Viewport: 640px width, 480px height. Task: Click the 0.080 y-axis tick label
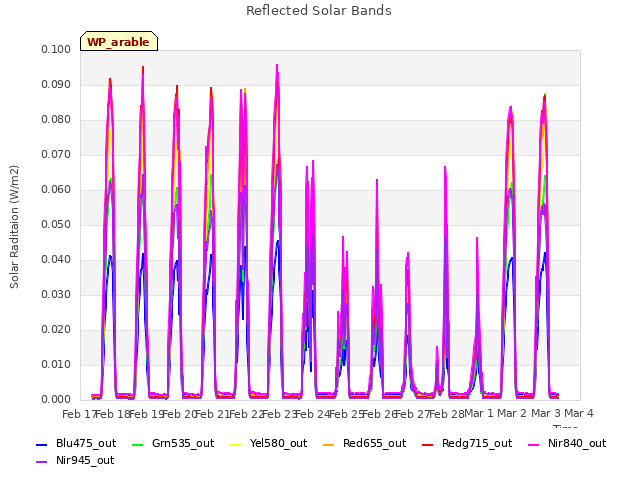(x=56, y=120)
